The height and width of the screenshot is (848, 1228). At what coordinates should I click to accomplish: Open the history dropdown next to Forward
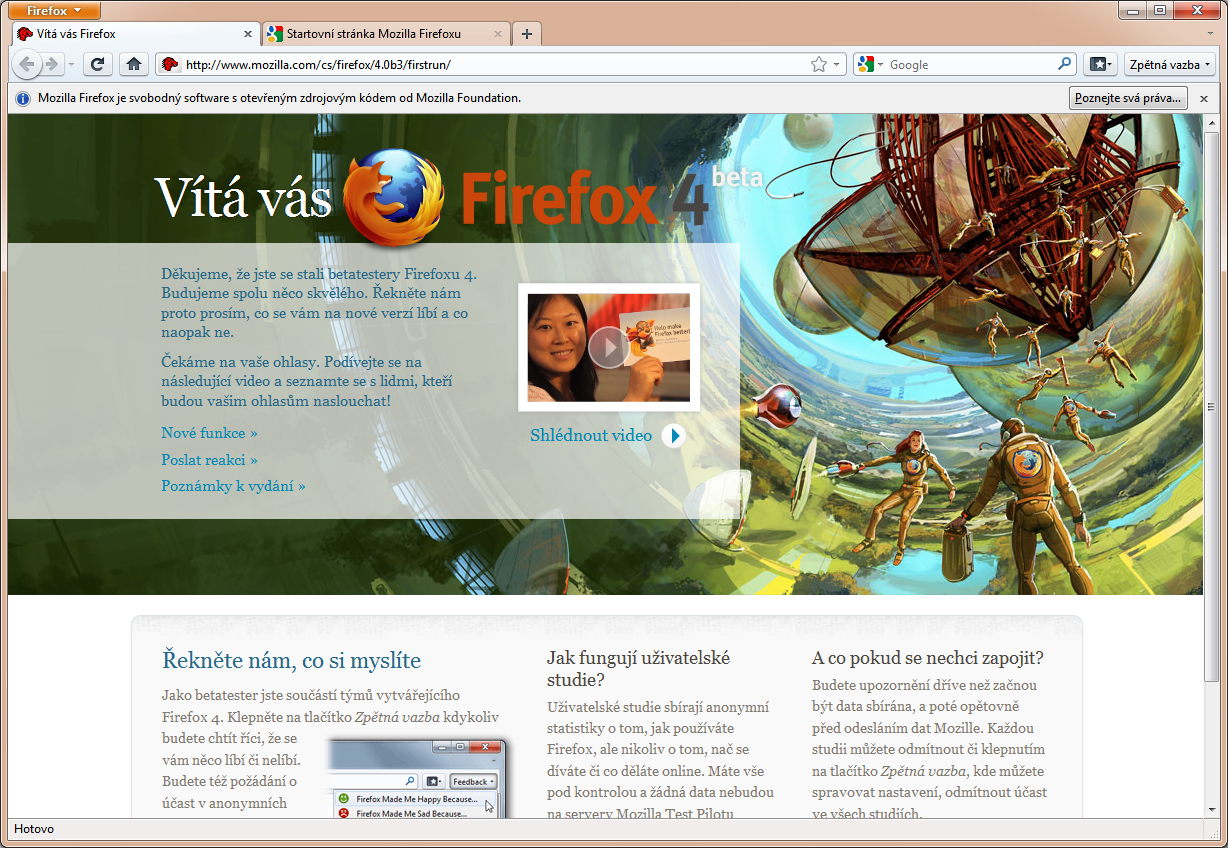pyautogui.click(x=71, y=65)
